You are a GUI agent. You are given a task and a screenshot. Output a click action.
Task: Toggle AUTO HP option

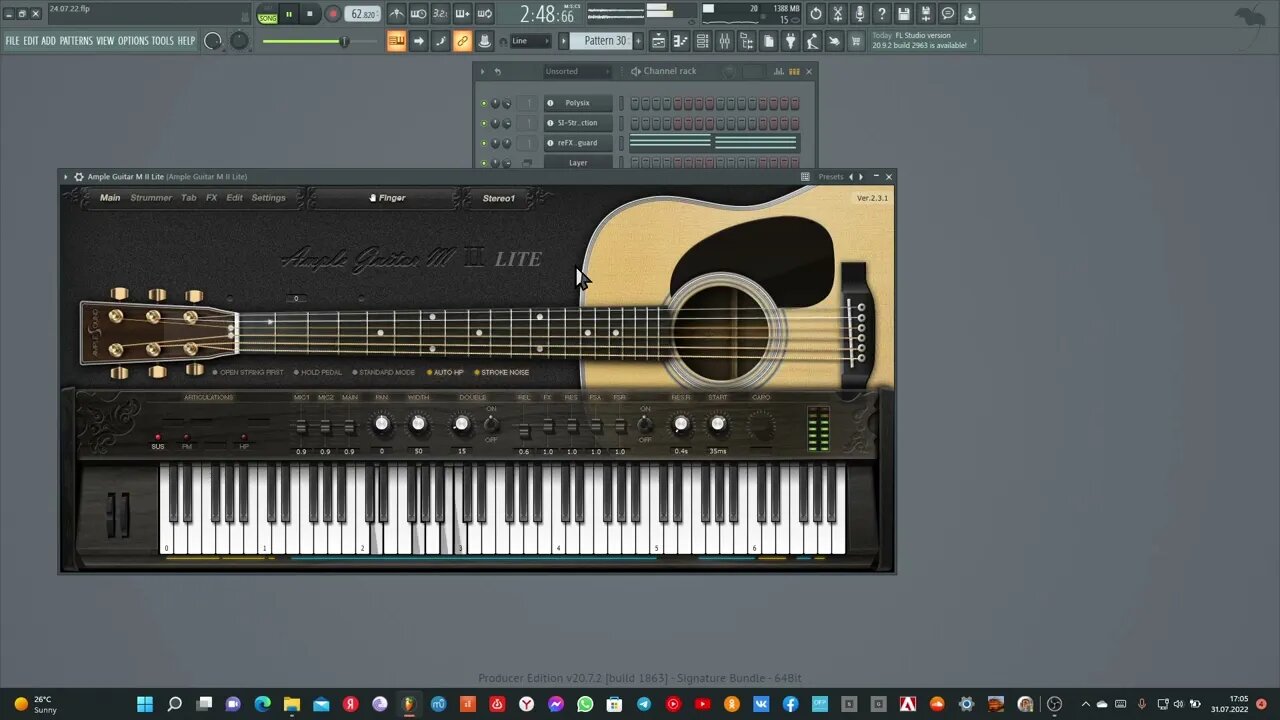pos(445,372)
